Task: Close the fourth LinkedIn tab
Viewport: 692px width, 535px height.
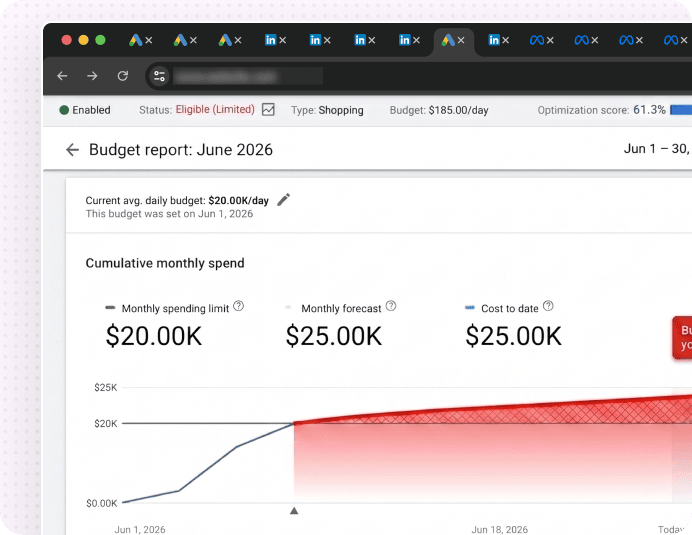Action: [x=416, y=41]
